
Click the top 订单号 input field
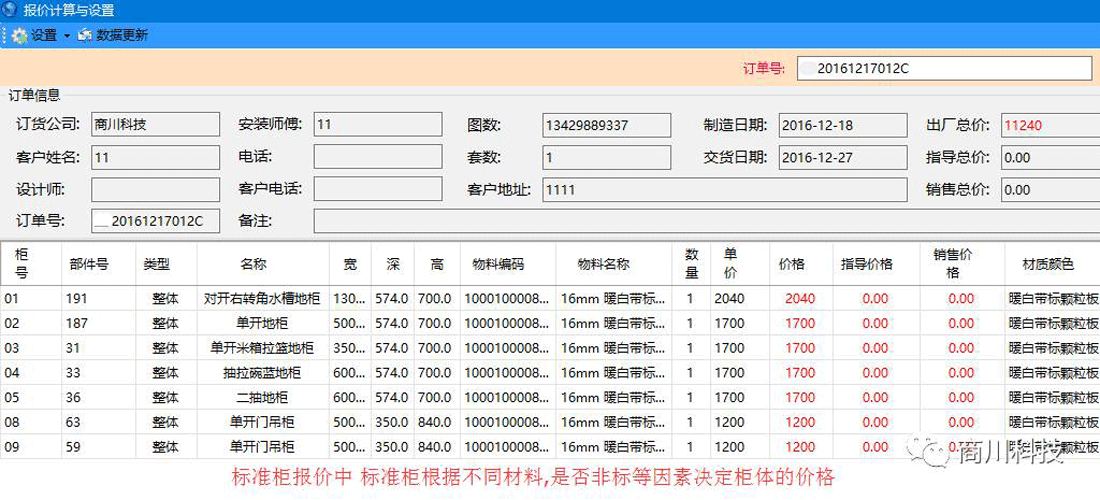tap(944, 68)
